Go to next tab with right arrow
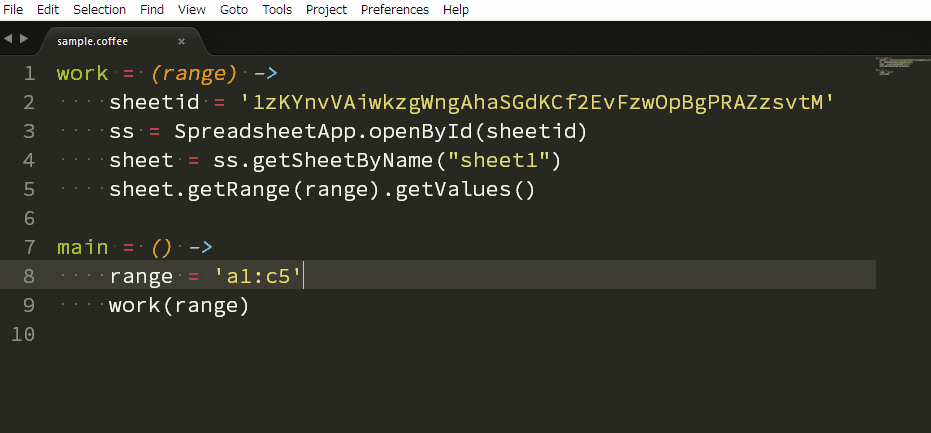Viewport: 931px width, 433px height. pos(24,39)
